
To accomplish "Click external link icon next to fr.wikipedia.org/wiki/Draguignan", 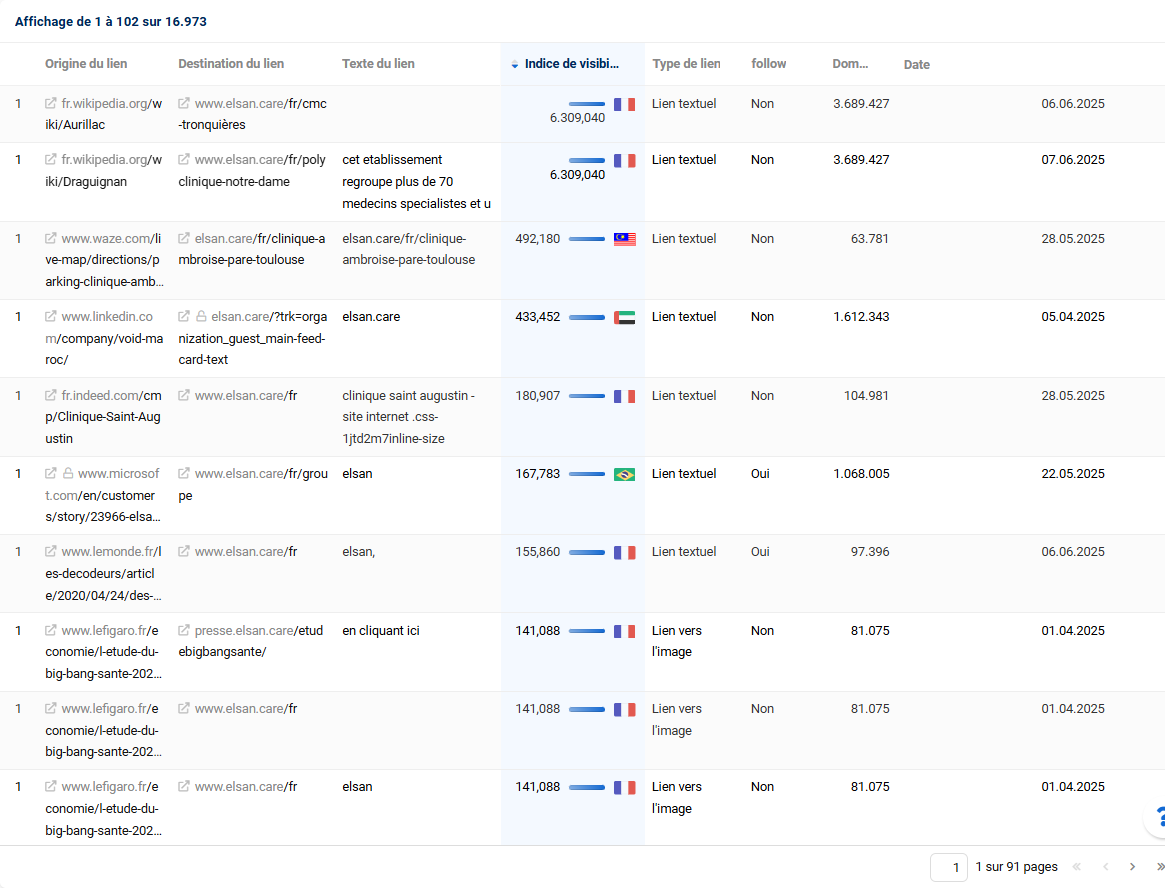I will click(x=51, y=160).
